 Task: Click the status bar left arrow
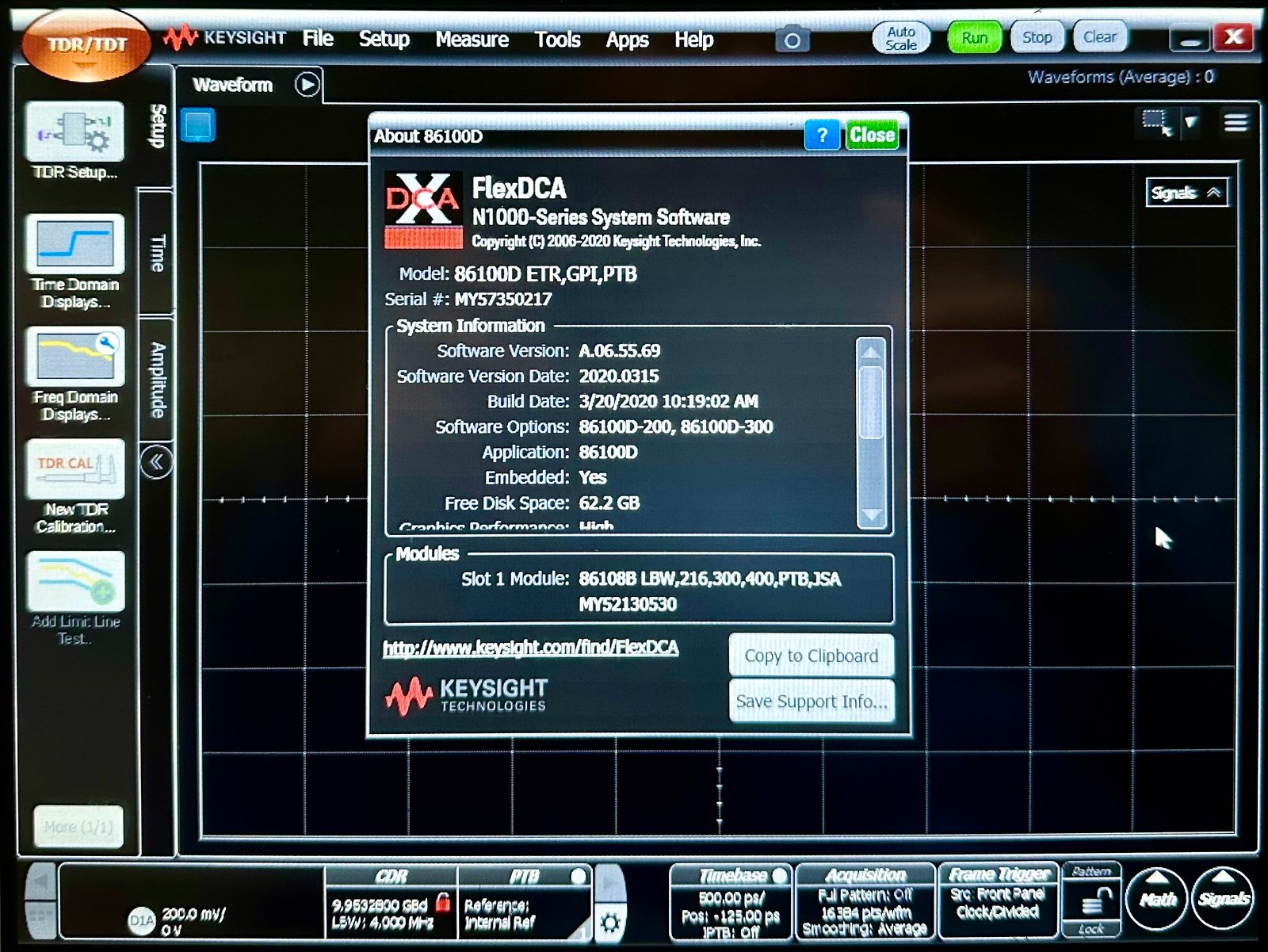tap(40, 881)
